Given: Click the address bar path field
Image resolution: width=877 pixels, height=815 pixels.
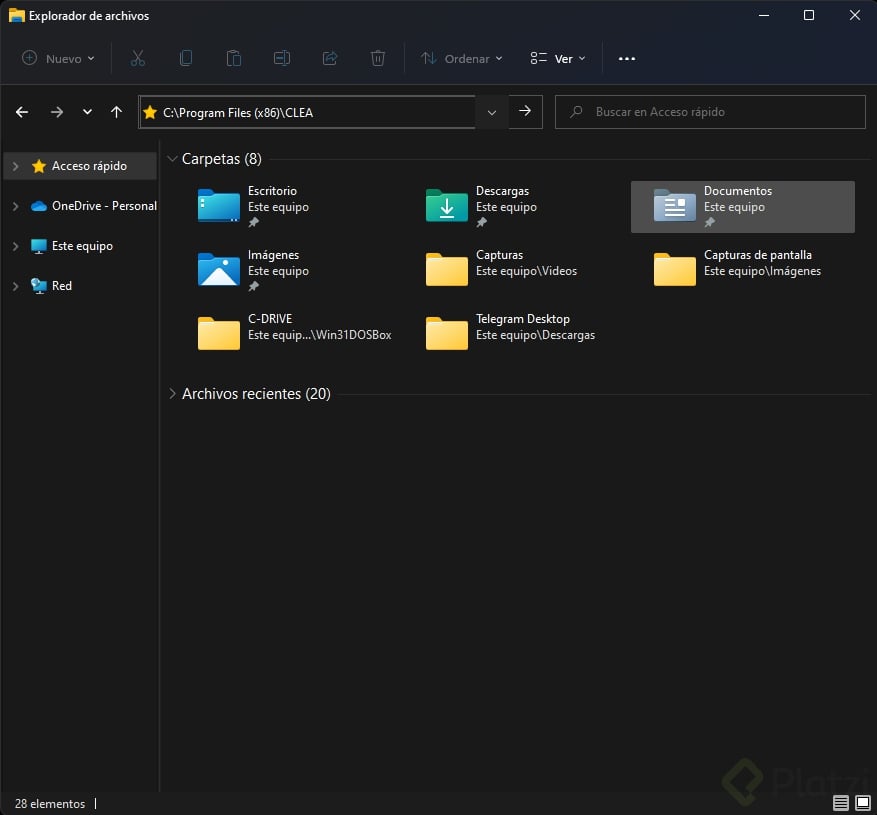Looking at the screenshot, I should point(308,112).
